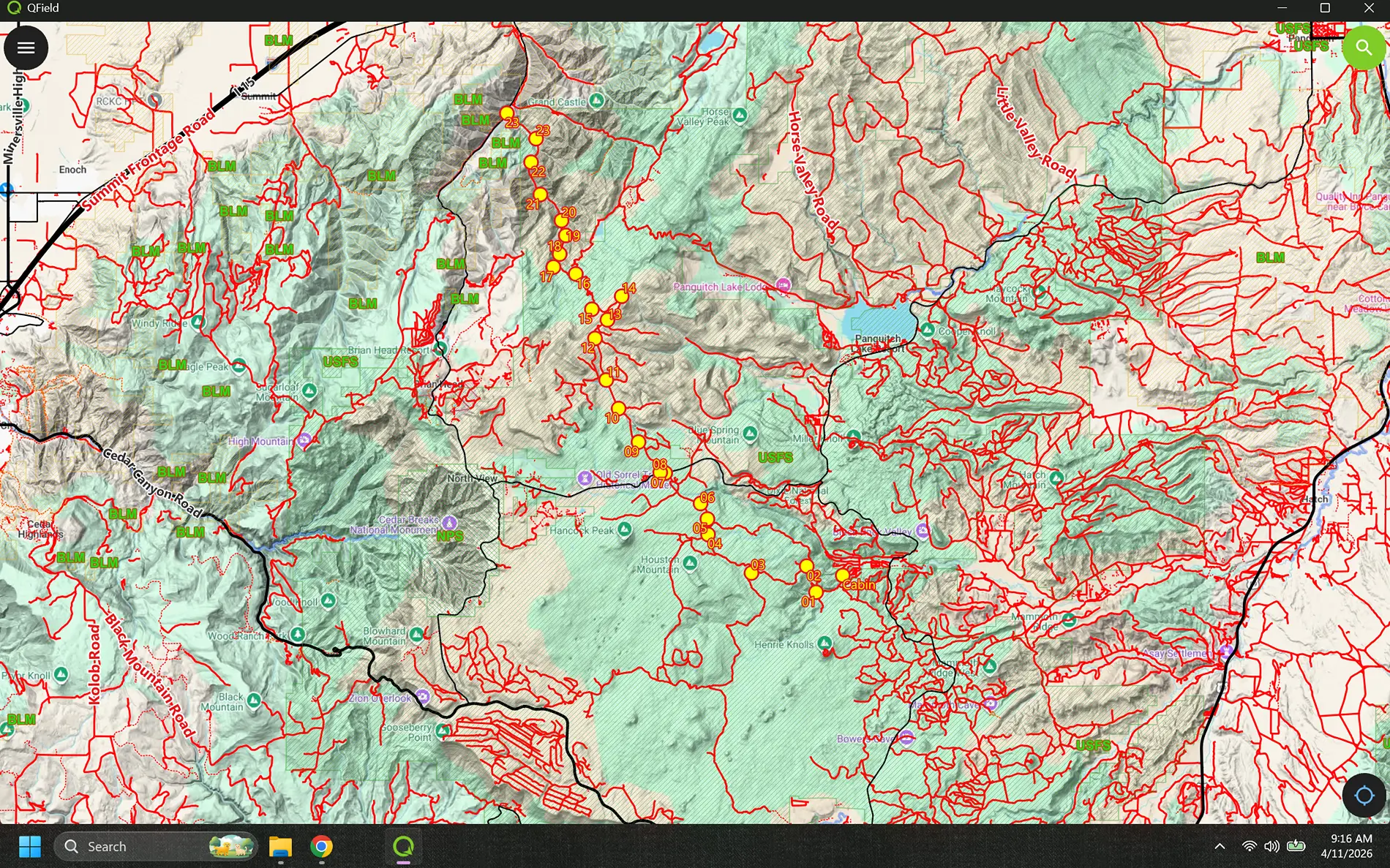This screenshot has width=1390, height=868.
Task: Click the taskbar Search box
Action: point(156,847)
